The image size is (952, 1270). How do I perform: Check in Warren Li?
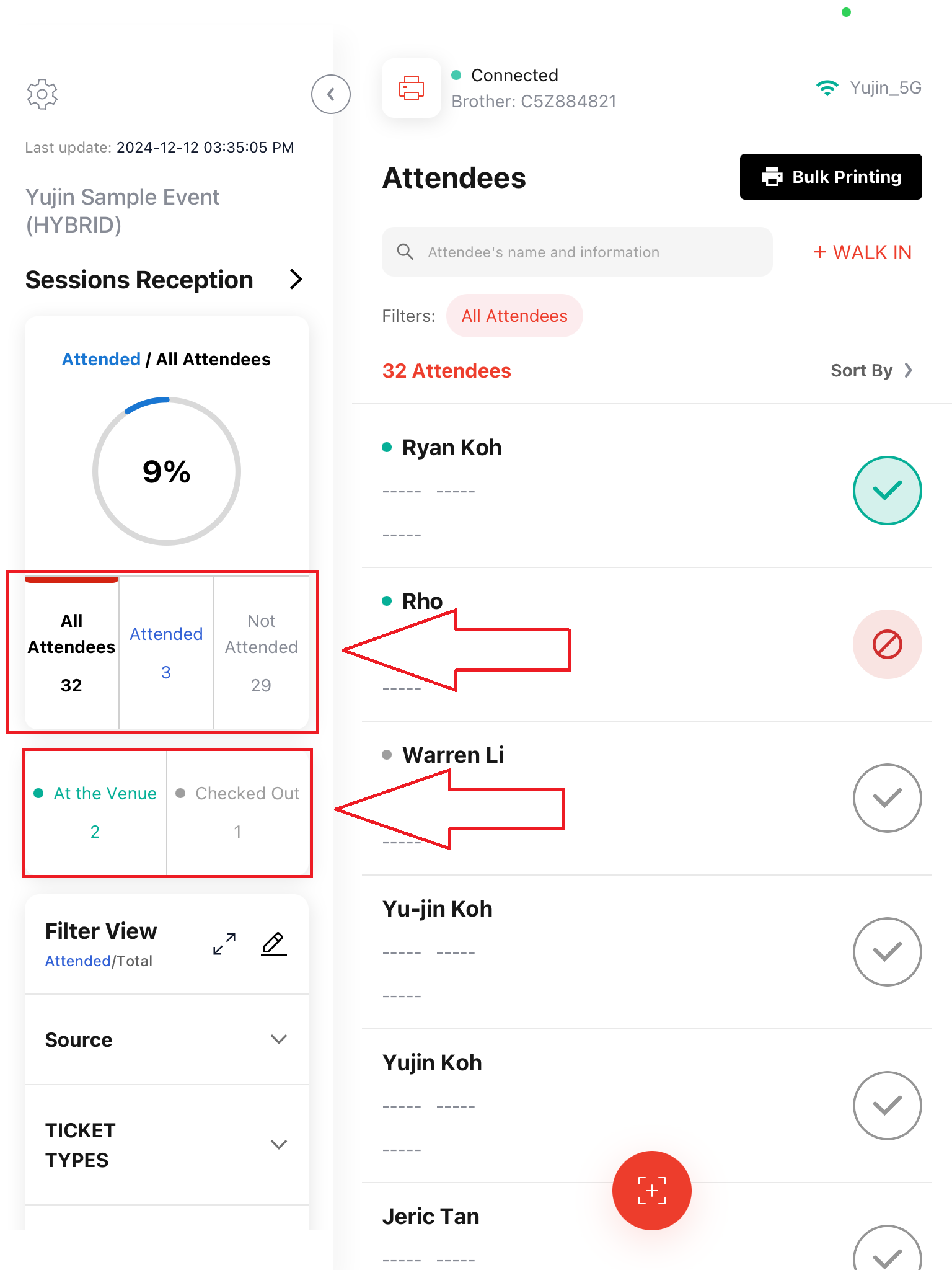(x=888, y=798)
